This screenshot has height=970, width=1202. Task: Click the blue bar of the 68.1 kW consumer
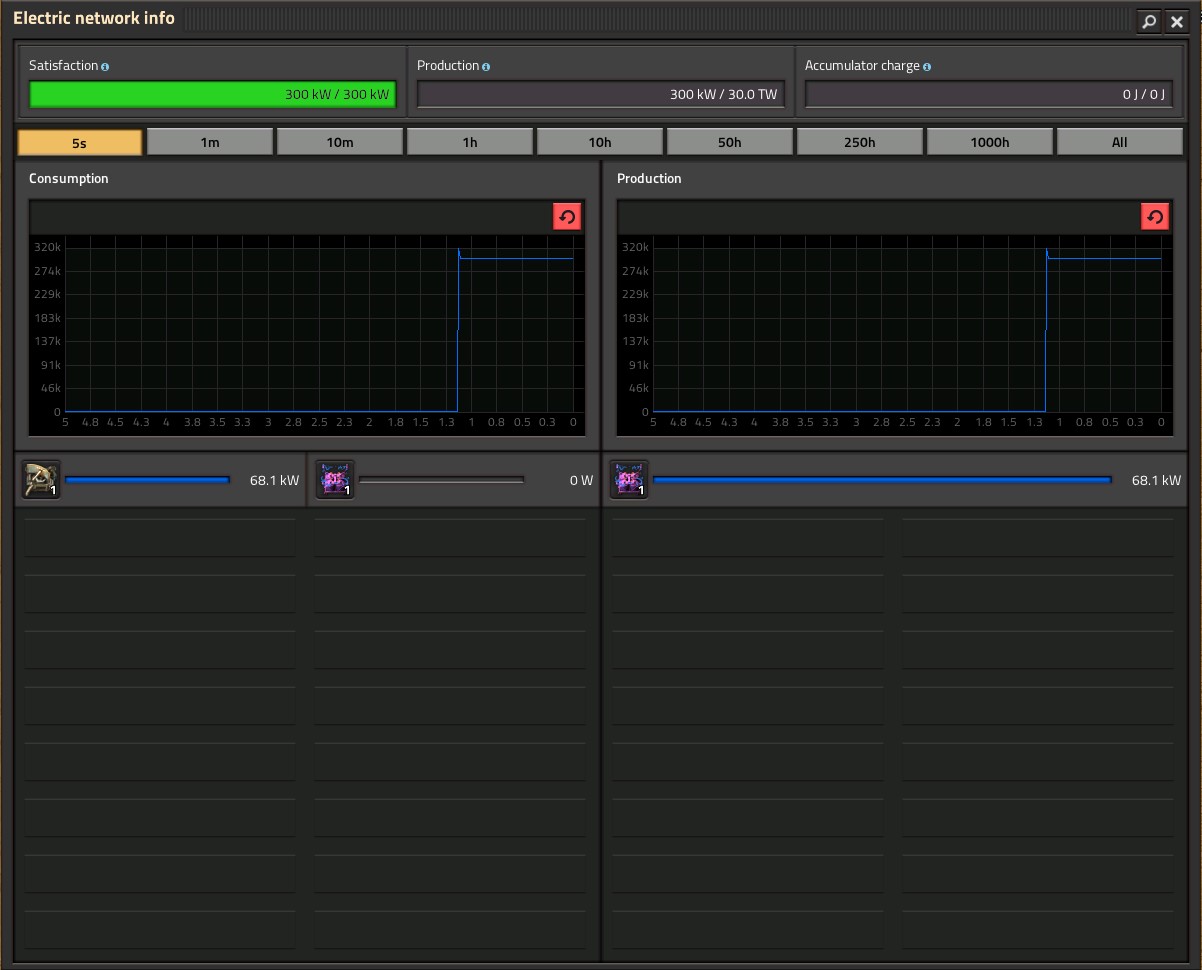147,480
